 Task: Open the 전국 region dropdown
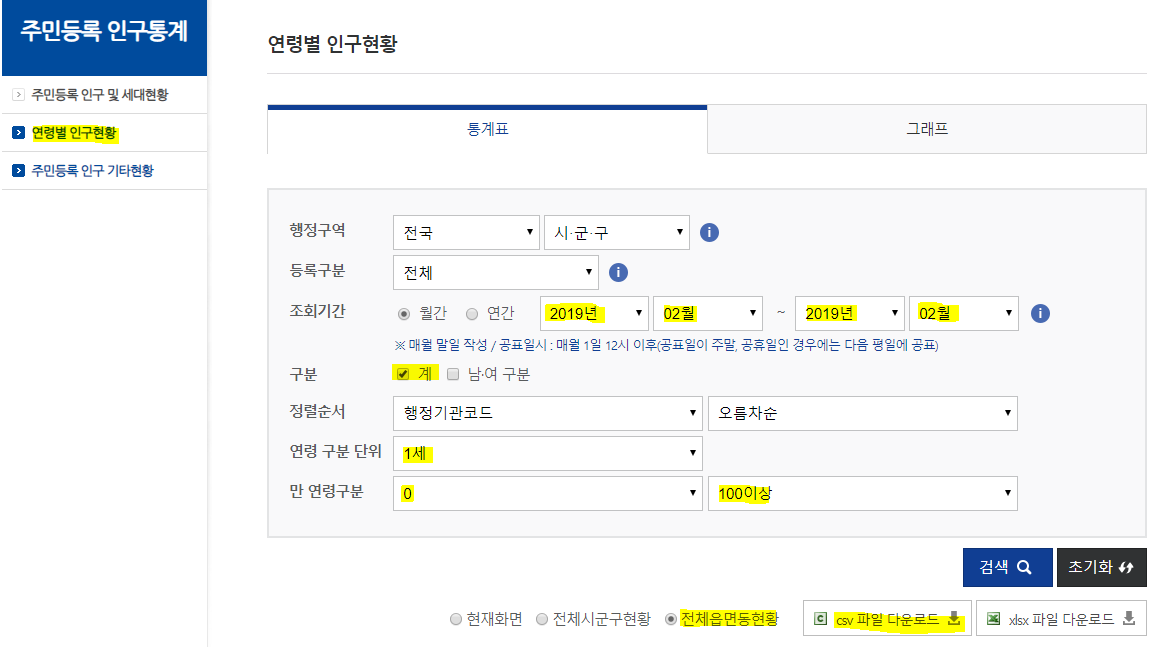(x=466, y=233)
